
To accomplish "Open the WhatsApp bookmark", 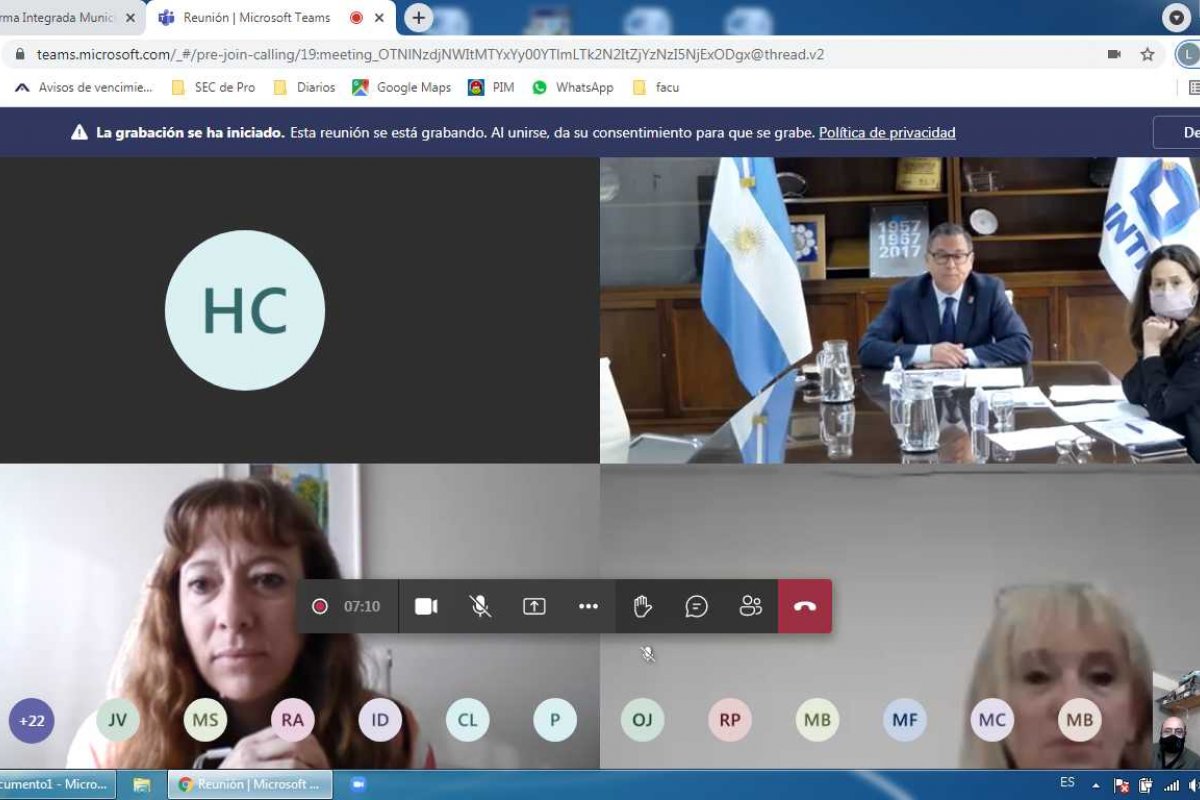I will click(x=573, y=87).
